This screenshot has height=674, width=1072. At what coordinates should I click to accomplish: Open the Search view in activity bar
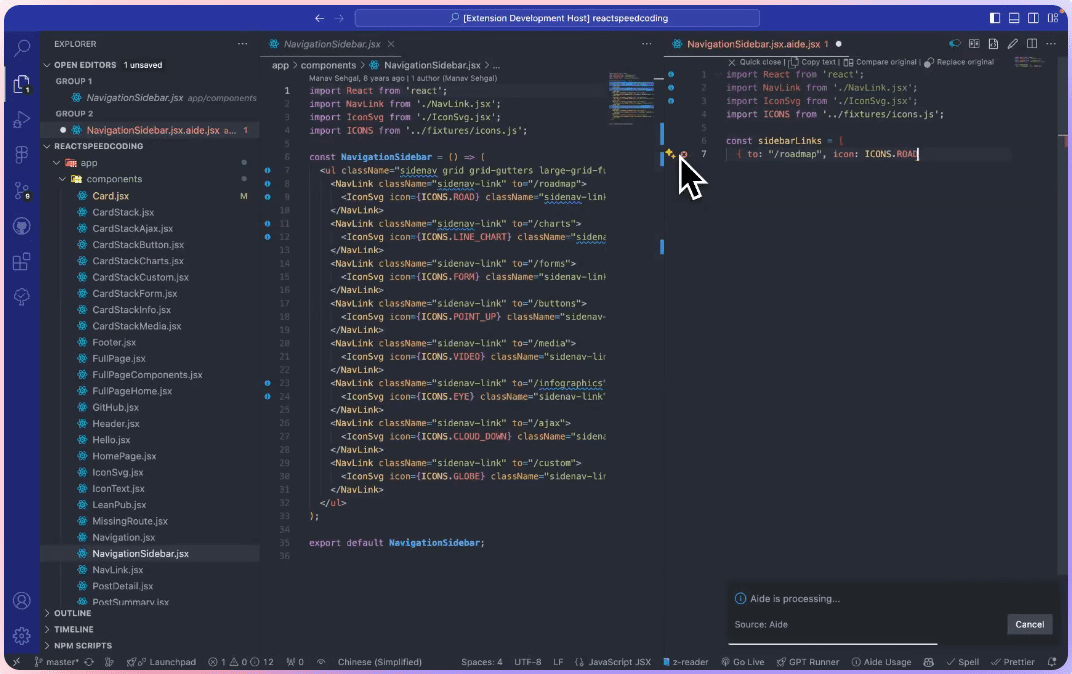22,47
